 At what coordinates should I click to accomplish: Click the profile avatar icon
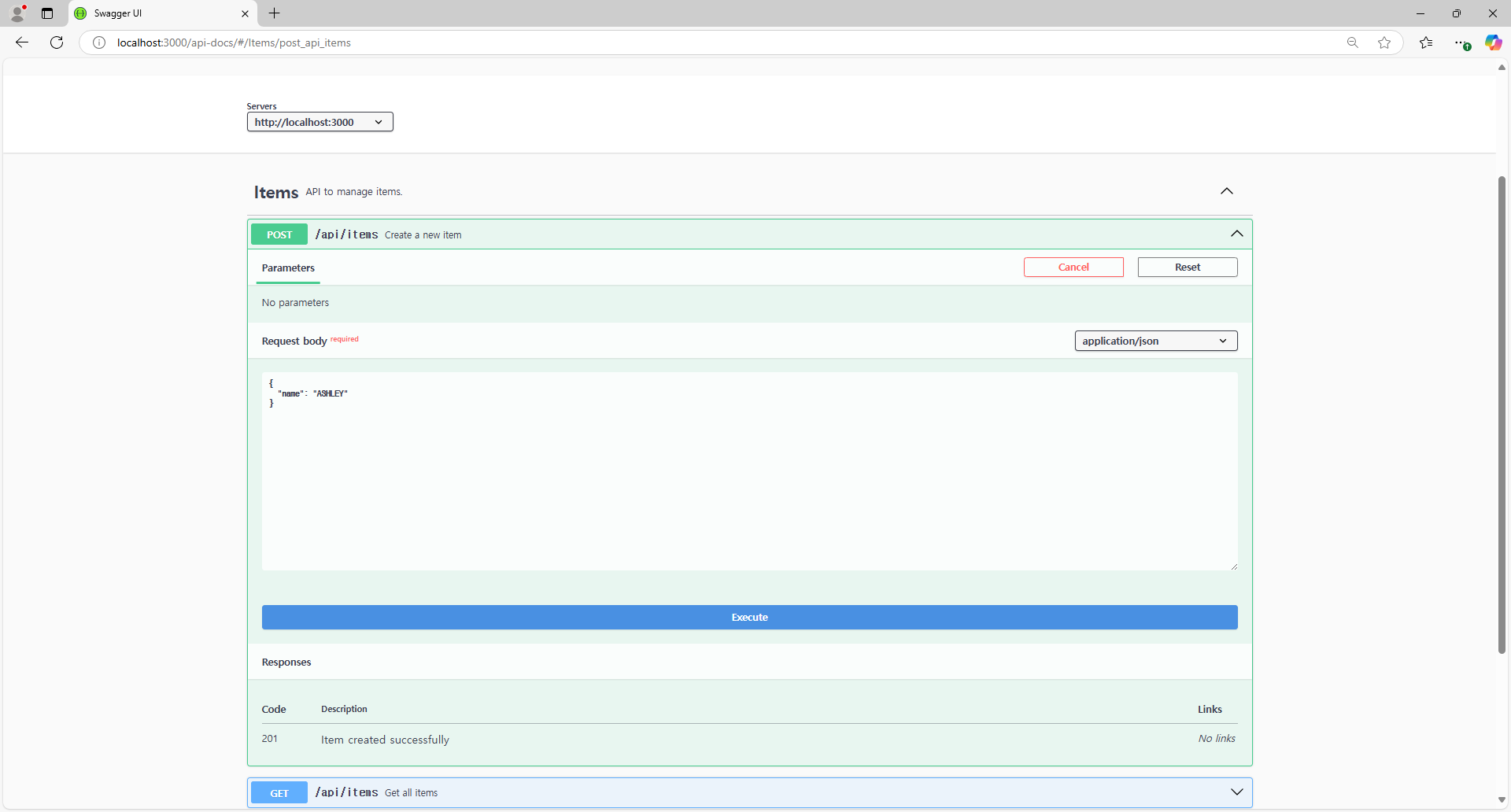17,13
